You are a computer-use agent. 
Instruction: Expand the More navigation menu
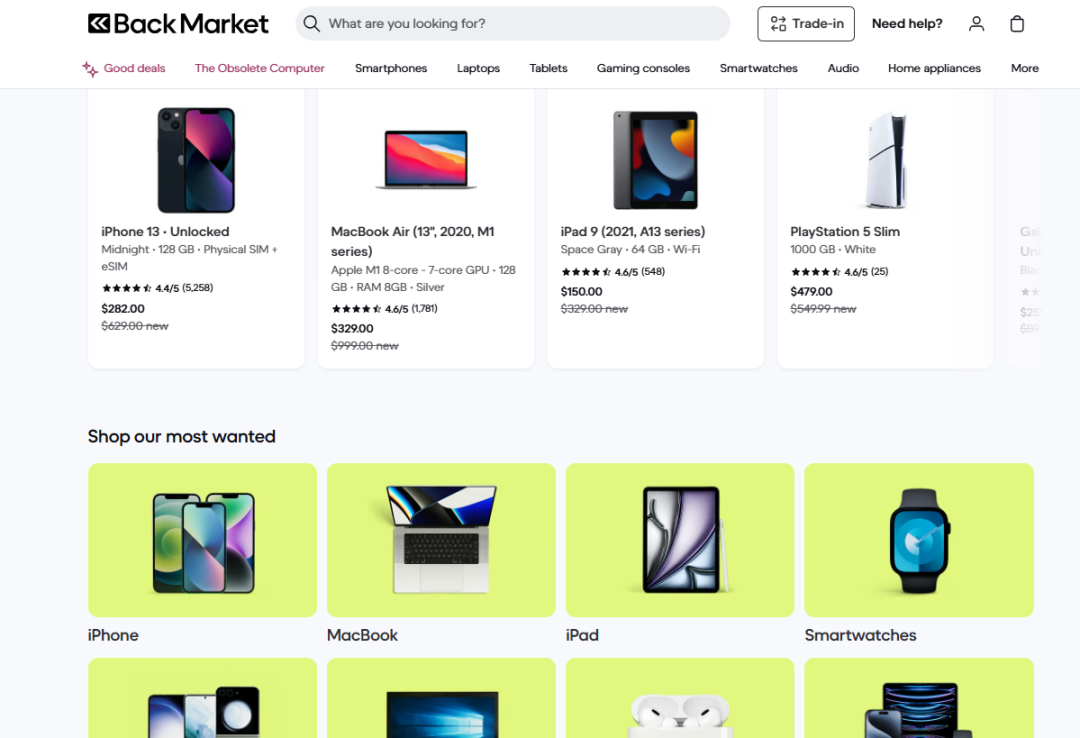[1024, 69]
